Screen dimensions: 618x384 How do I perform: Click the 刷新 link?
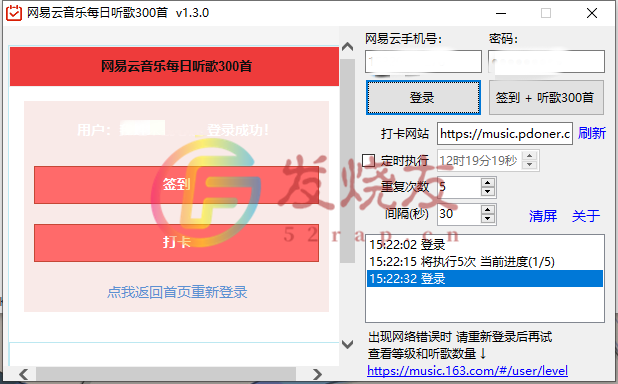click(x=592, y=133)
